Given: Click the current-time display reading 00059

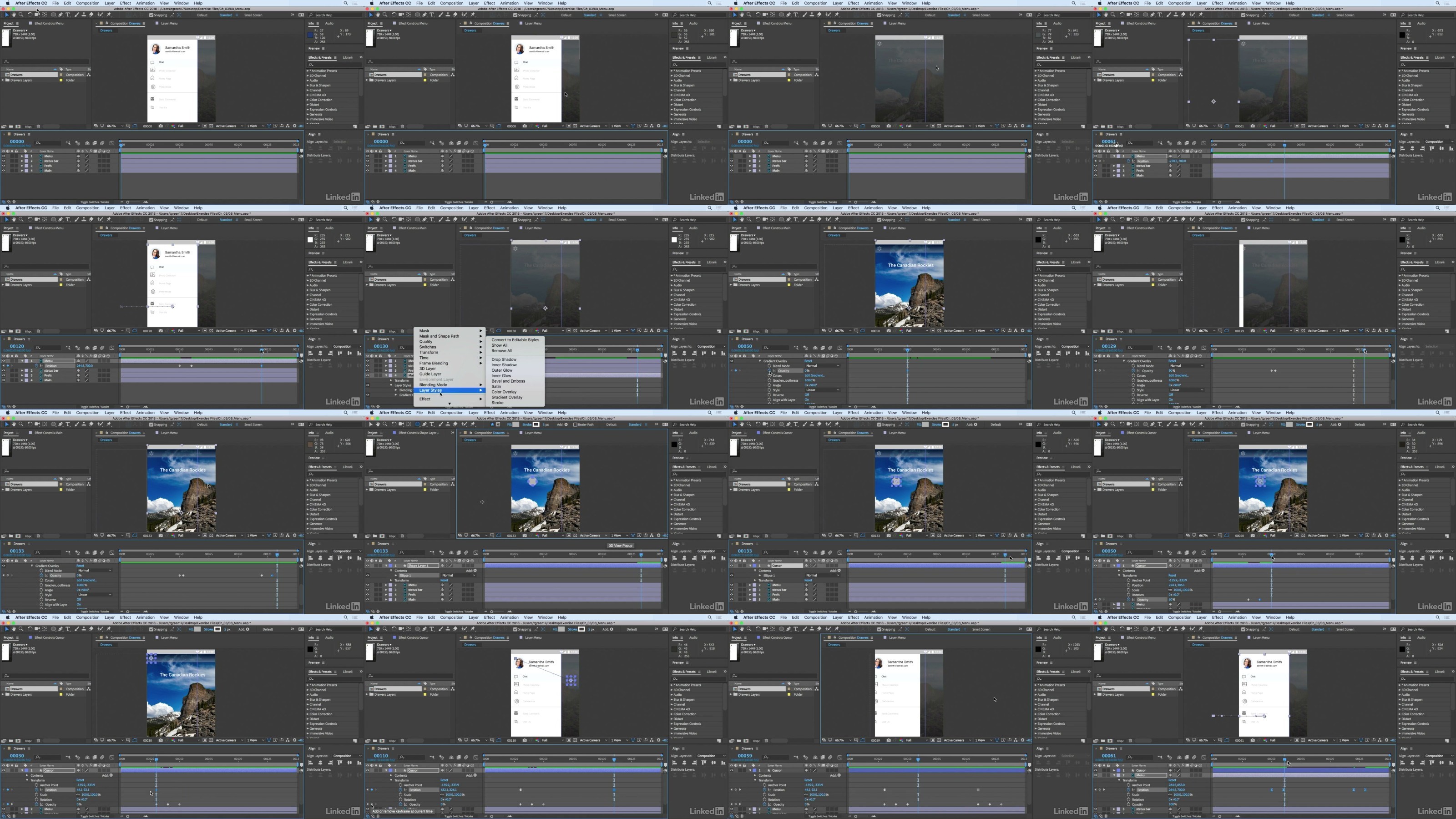Looking at the screenshot, I should tap(745, 756).
